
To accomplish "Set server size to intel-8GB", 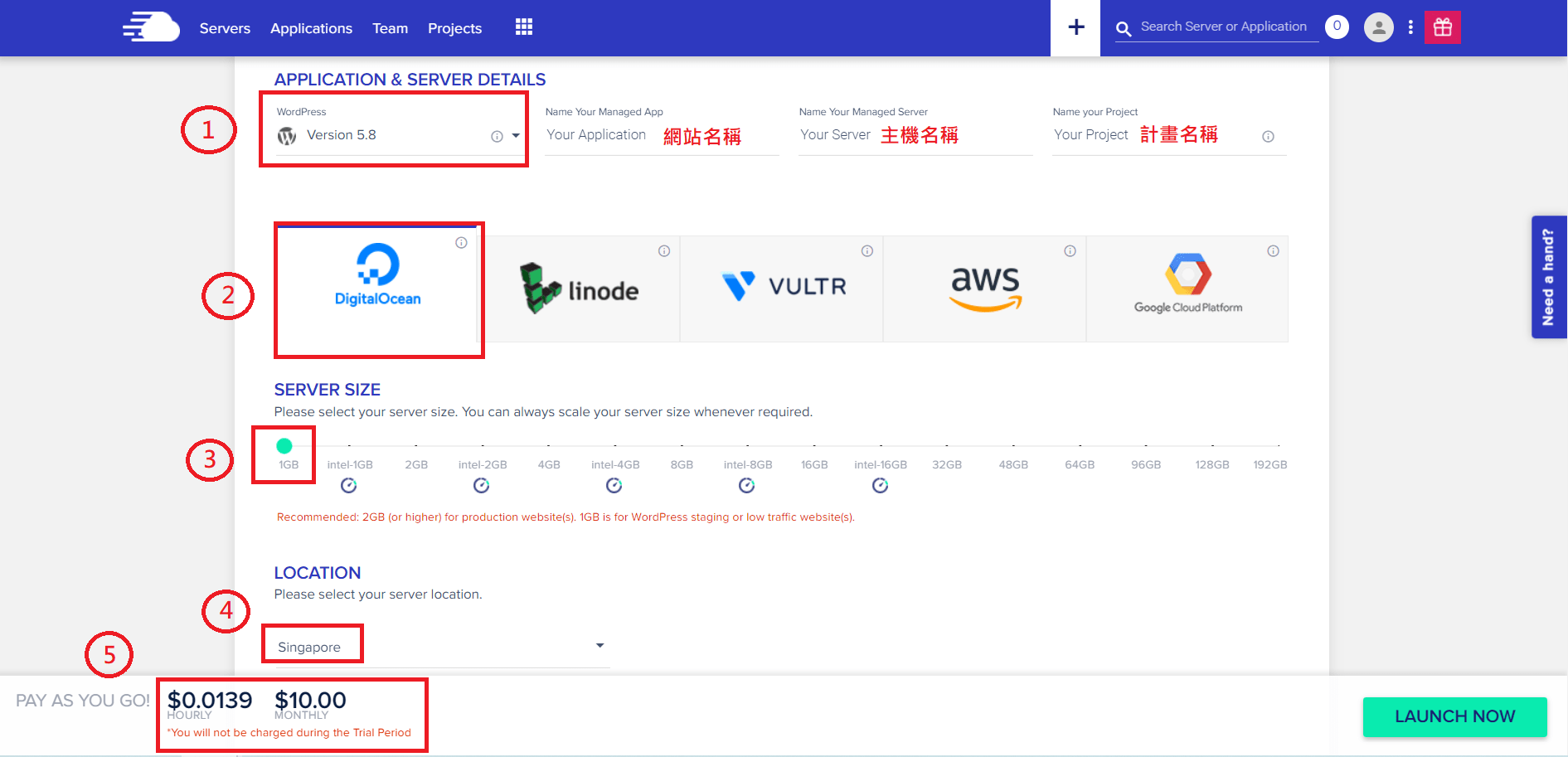I will tap(748, 464).
